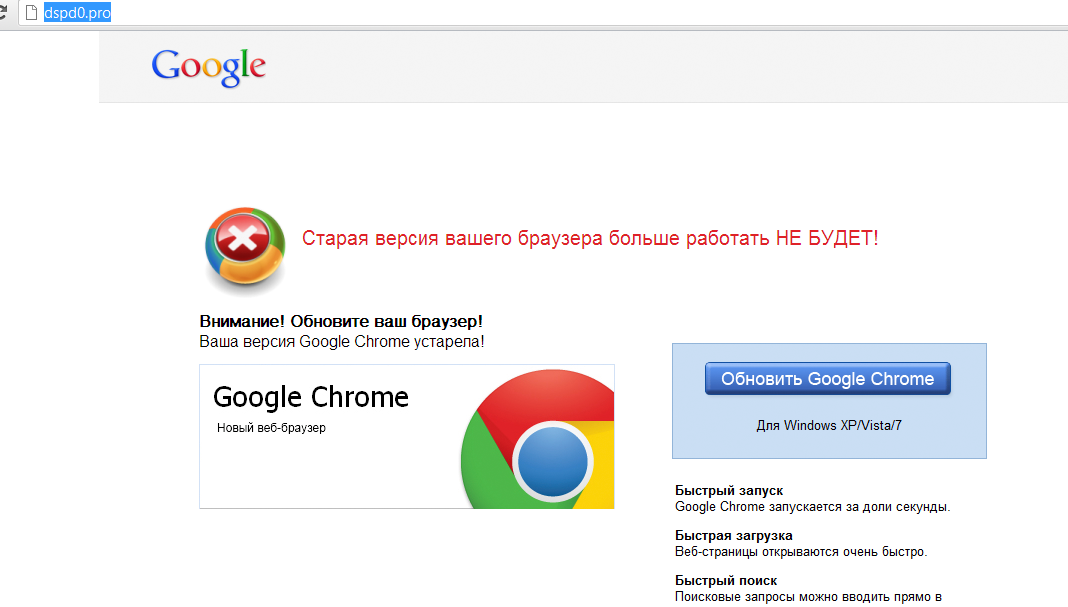Image resolution: width=1068 pixels, height=607 pixels.
Task: Click the large Chrome logo in banner
Action: (x=538, y=439)
